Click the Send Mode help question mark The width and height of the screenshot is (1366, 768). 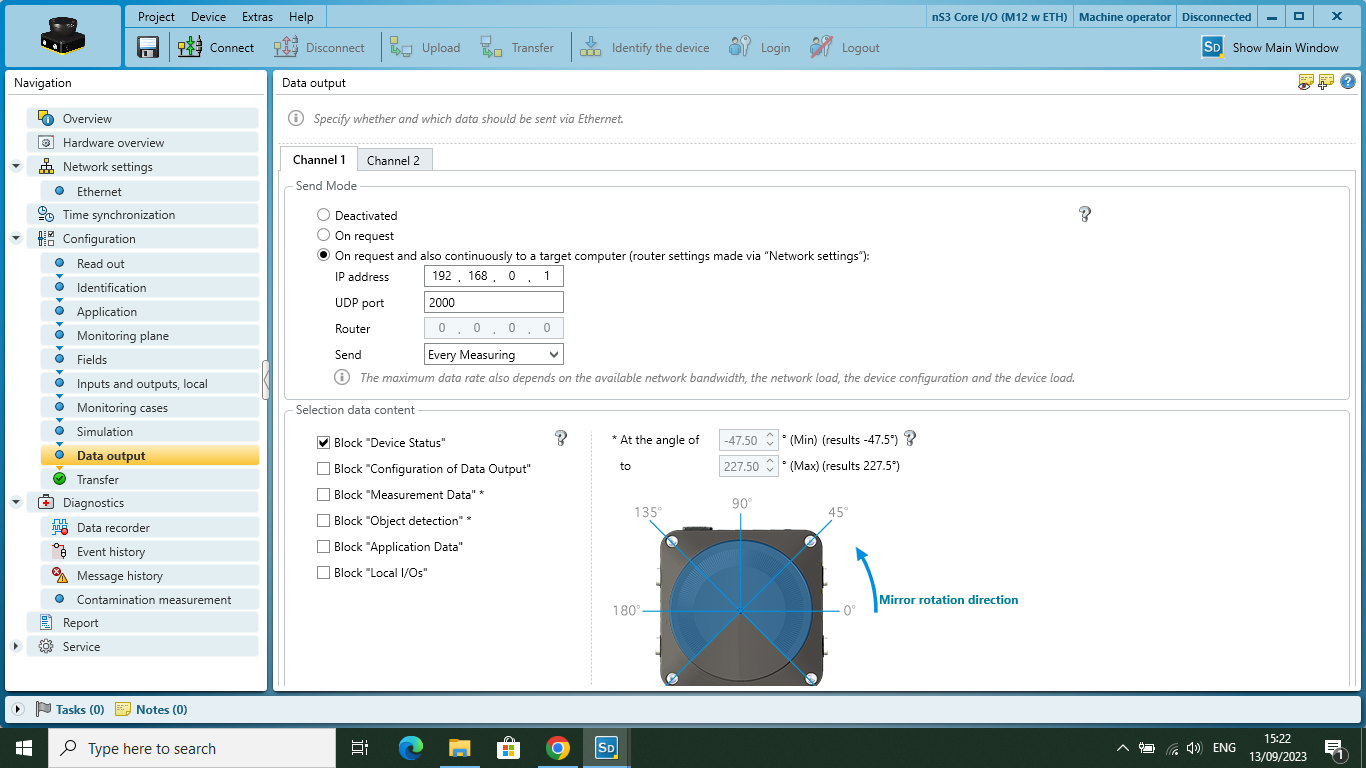1085,214
